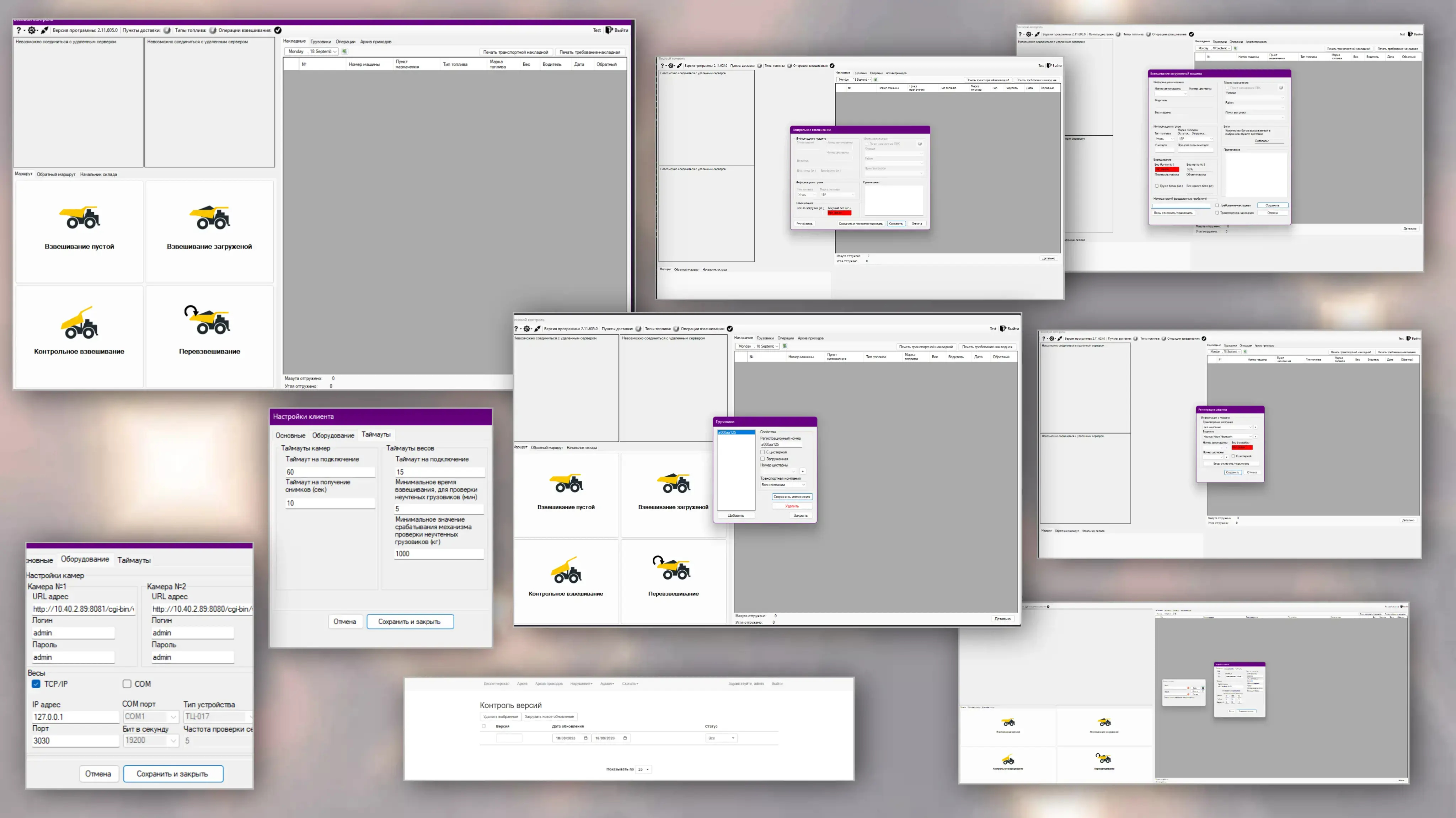Click largest 'Взвешивание пустой' truck icon
This screenshot has width=1456, height=818.
pyautogui.click(x=80, y=217)
